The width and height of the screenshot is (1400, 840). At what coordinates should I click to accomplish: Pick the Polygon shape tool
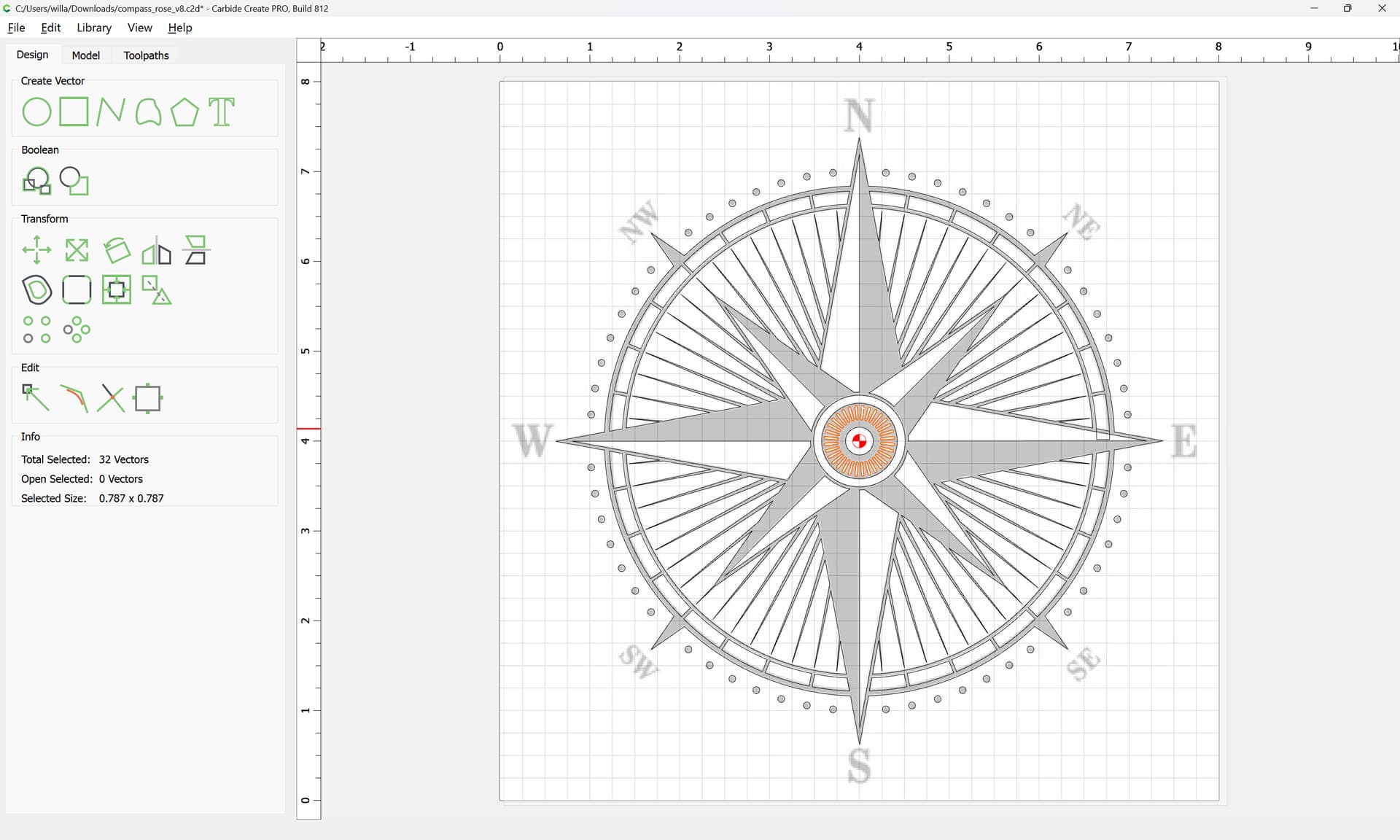184,112
